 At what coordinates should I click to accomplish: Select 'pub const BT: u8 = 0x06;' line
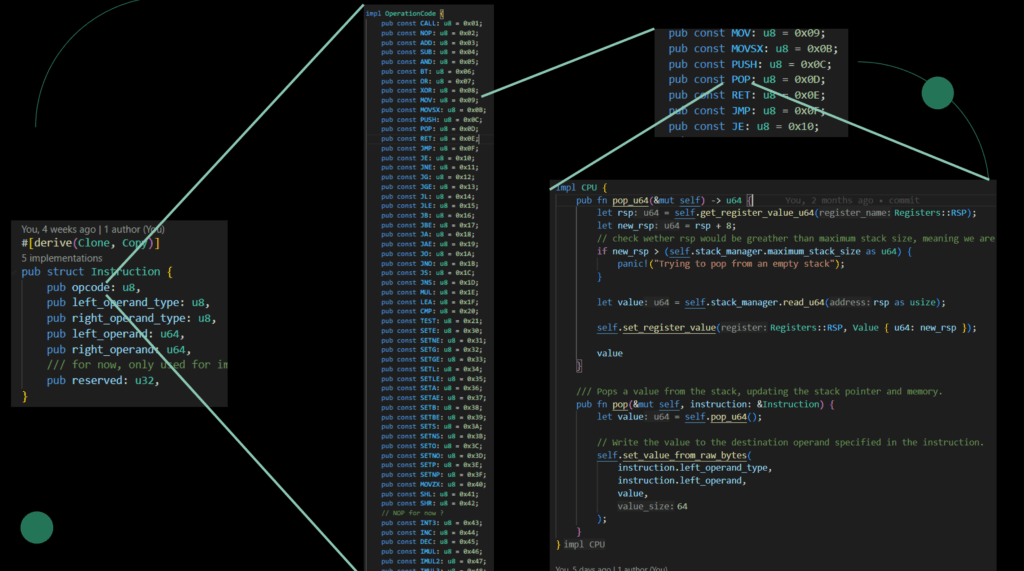point(428,71)
